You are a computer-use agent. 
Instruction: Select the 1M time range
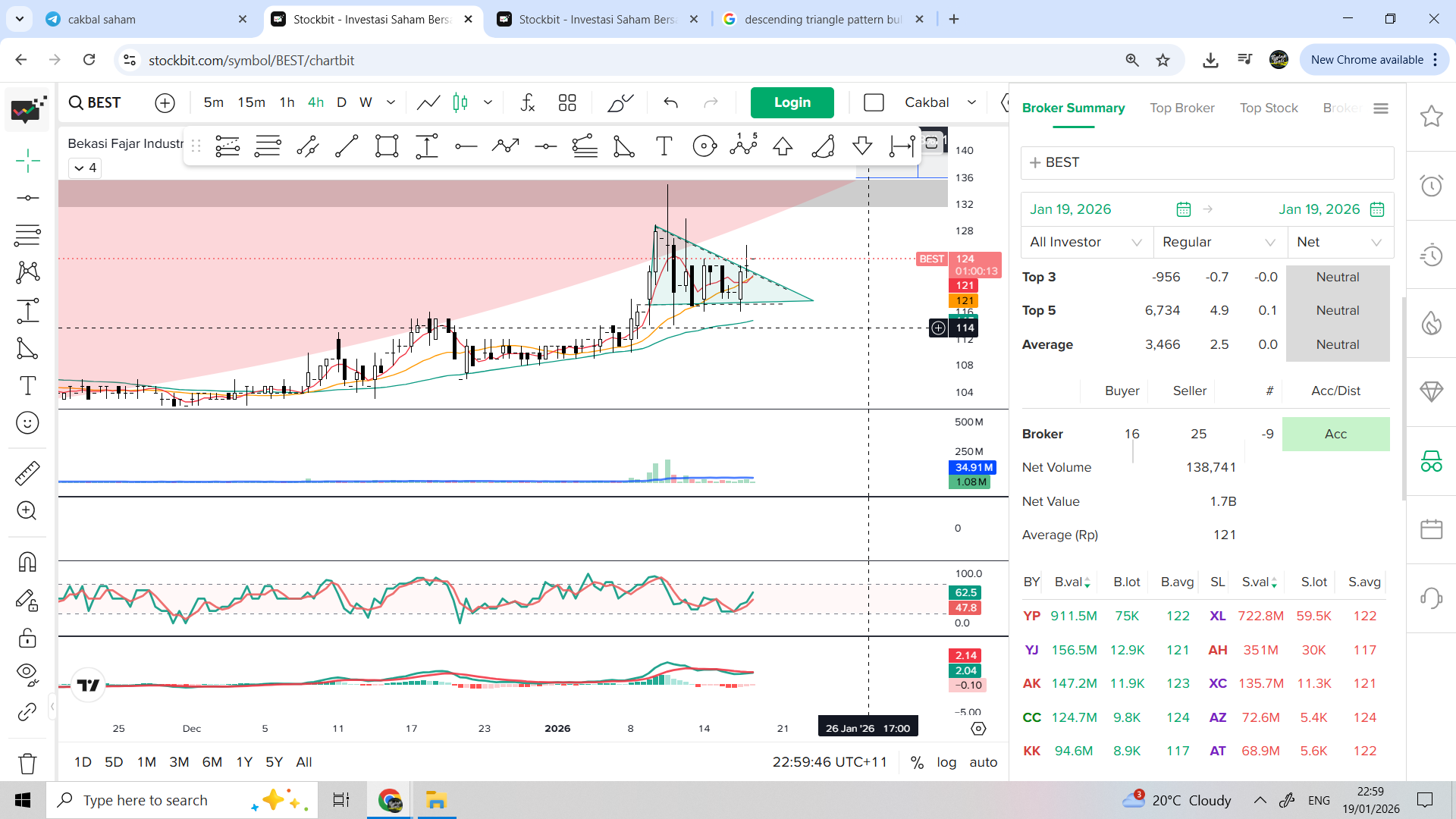click(146, 762)
